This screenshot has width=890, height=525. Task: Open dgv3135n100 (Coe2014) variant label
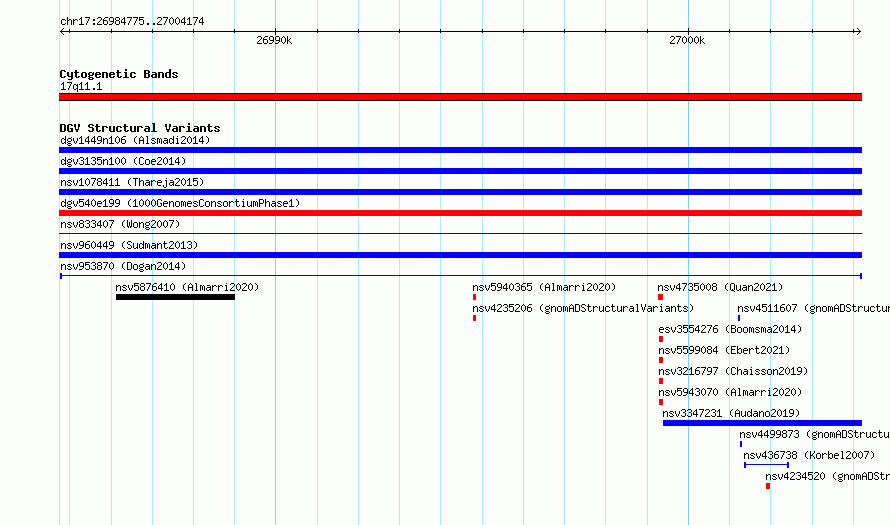(x=123, y=161)
